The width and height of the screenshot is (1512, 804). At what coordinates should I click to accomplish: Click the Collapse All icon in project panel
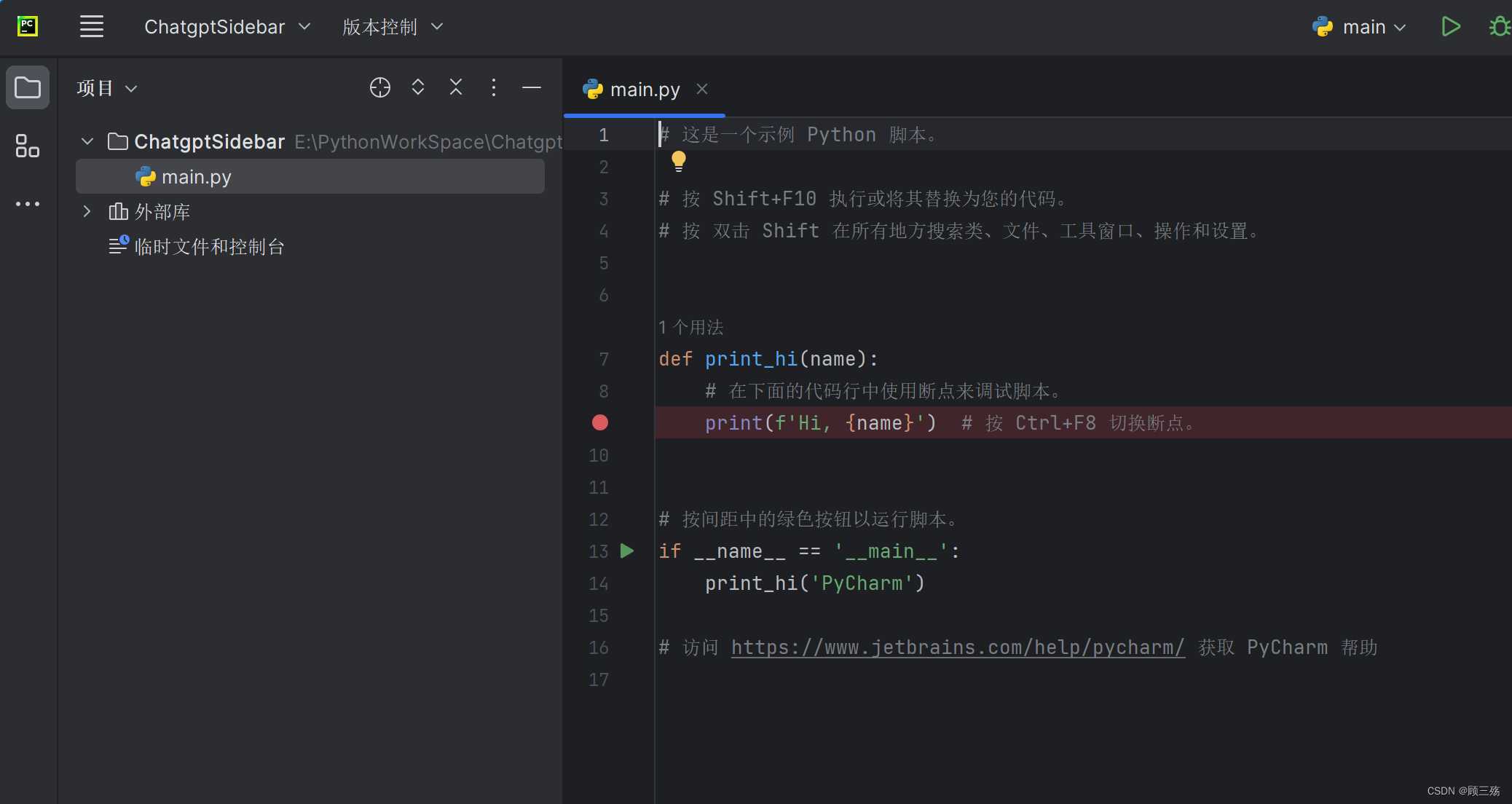(x=456, y=87)
